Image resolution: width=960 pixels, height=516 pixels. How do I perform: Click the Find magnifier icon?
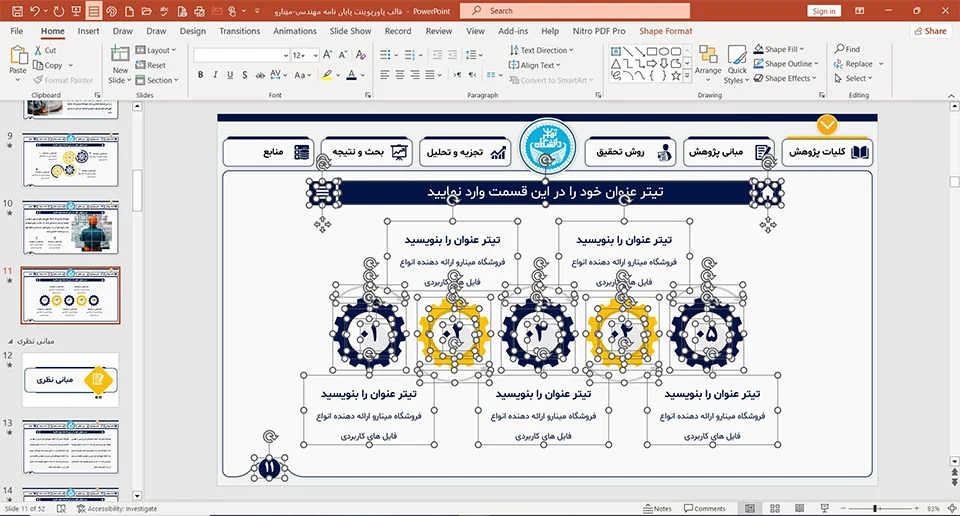pyautogui.click(x=839, y=49)
